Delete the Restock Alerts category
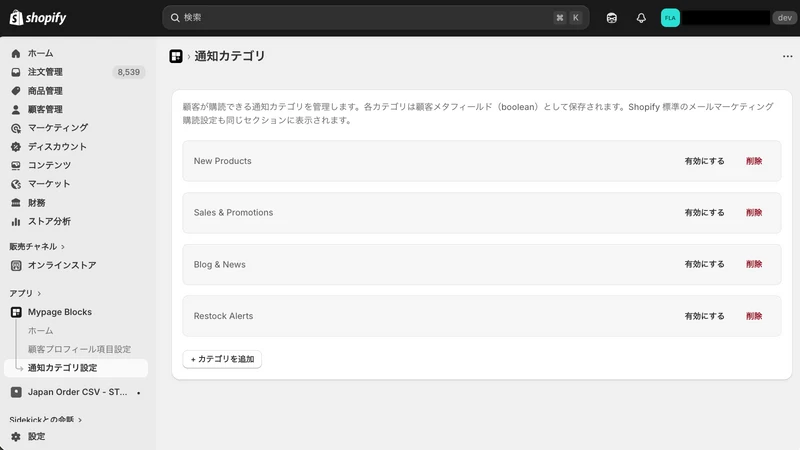800x450 pixels. pos(754,316)
